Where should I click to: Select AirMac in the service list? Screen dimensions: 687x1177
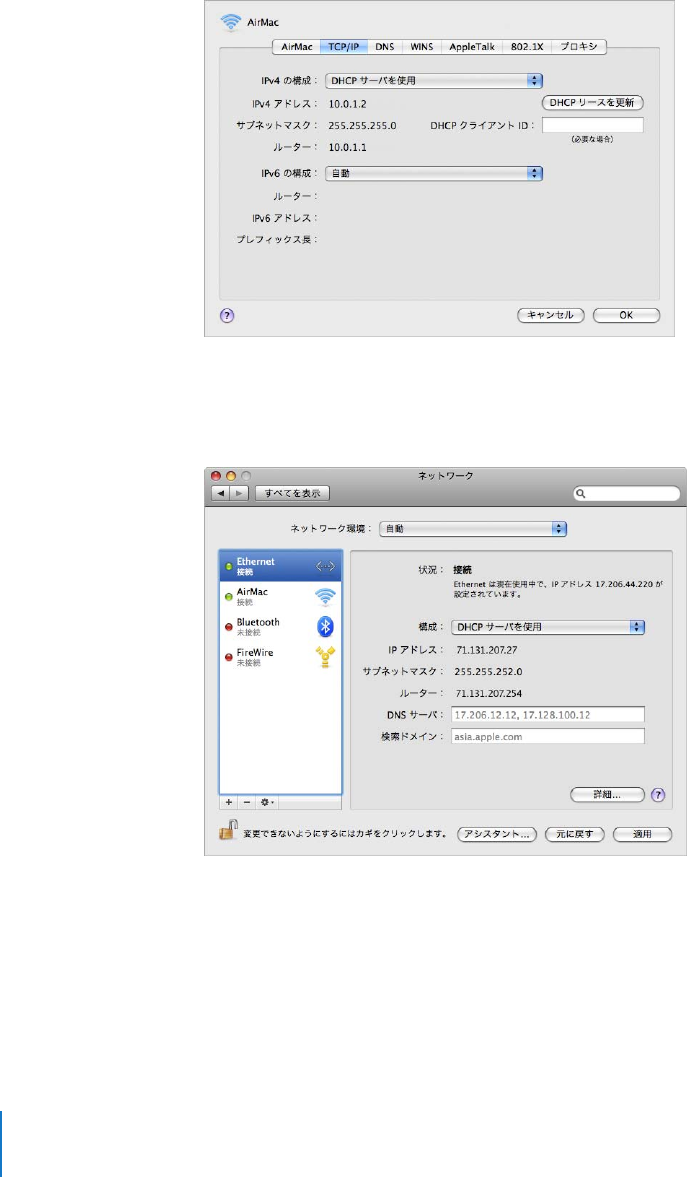coord(280,597)
